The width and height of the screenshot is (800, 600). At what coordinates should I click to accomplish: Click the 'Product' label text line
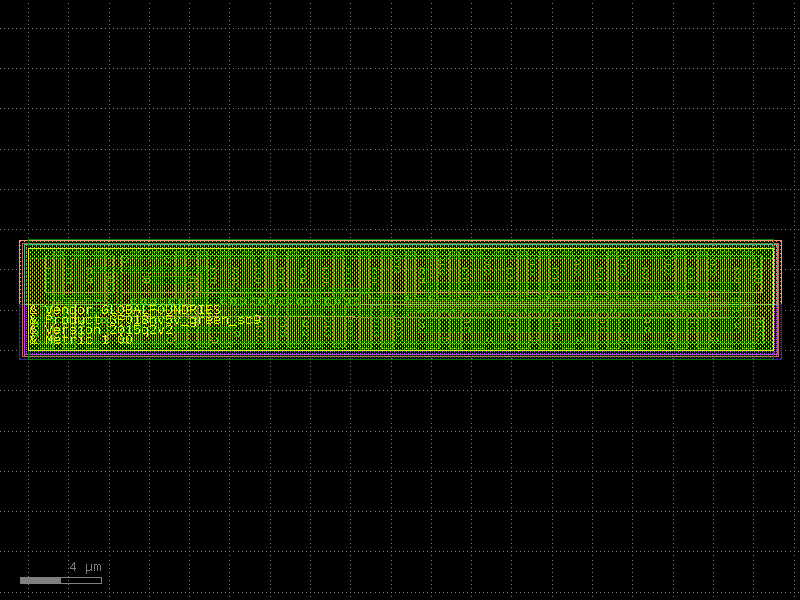[146, 320]
